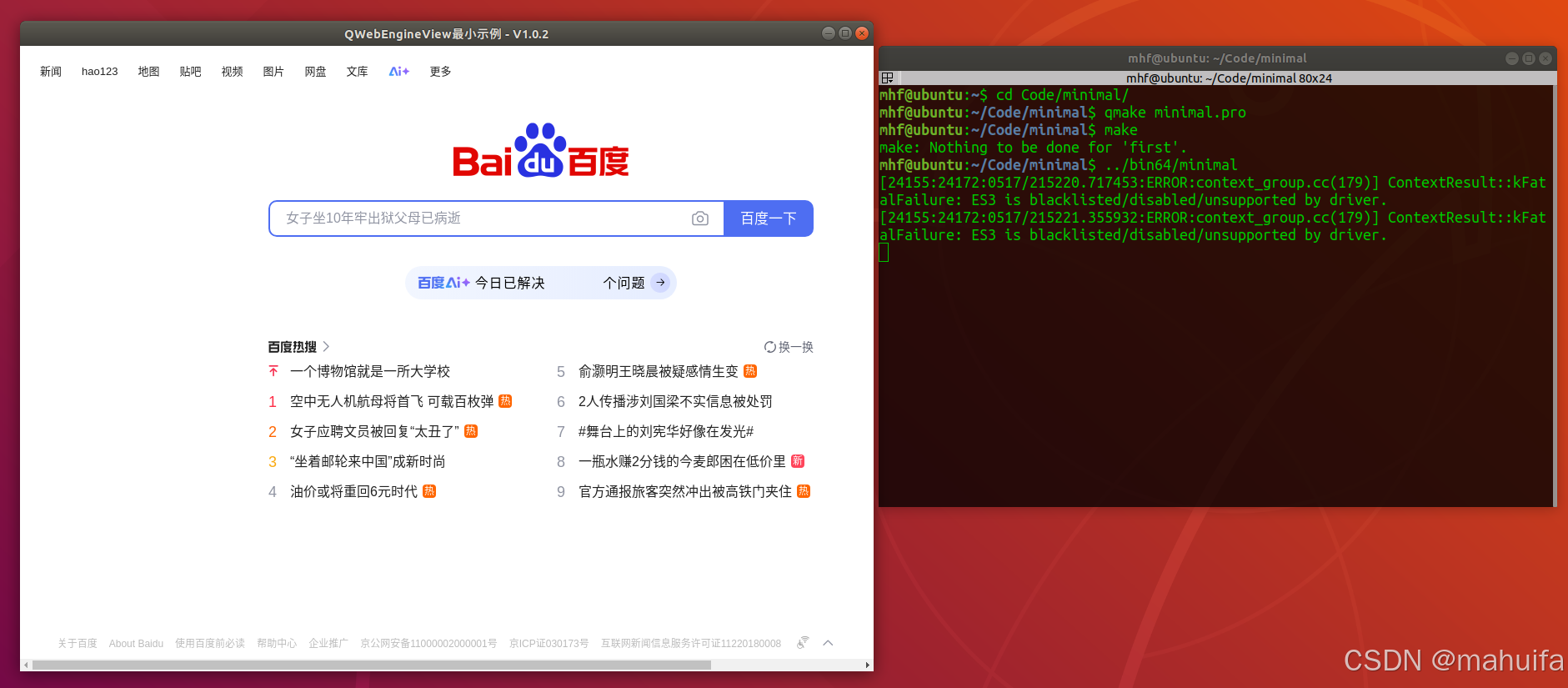Click the 热 badge beside 俞灏明王晓晨
Viewport: 1568px width, 688px height.
click(750, 371)
